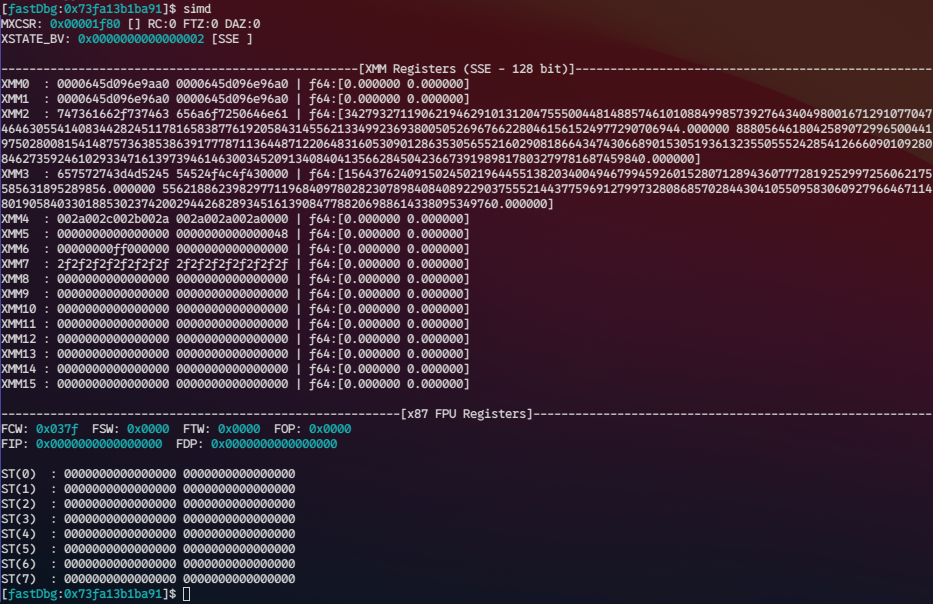Click the MXCSR value 0x00001f80
This screenshot has height=604, width=933.
pyautogui.click(x=84, y=24)
